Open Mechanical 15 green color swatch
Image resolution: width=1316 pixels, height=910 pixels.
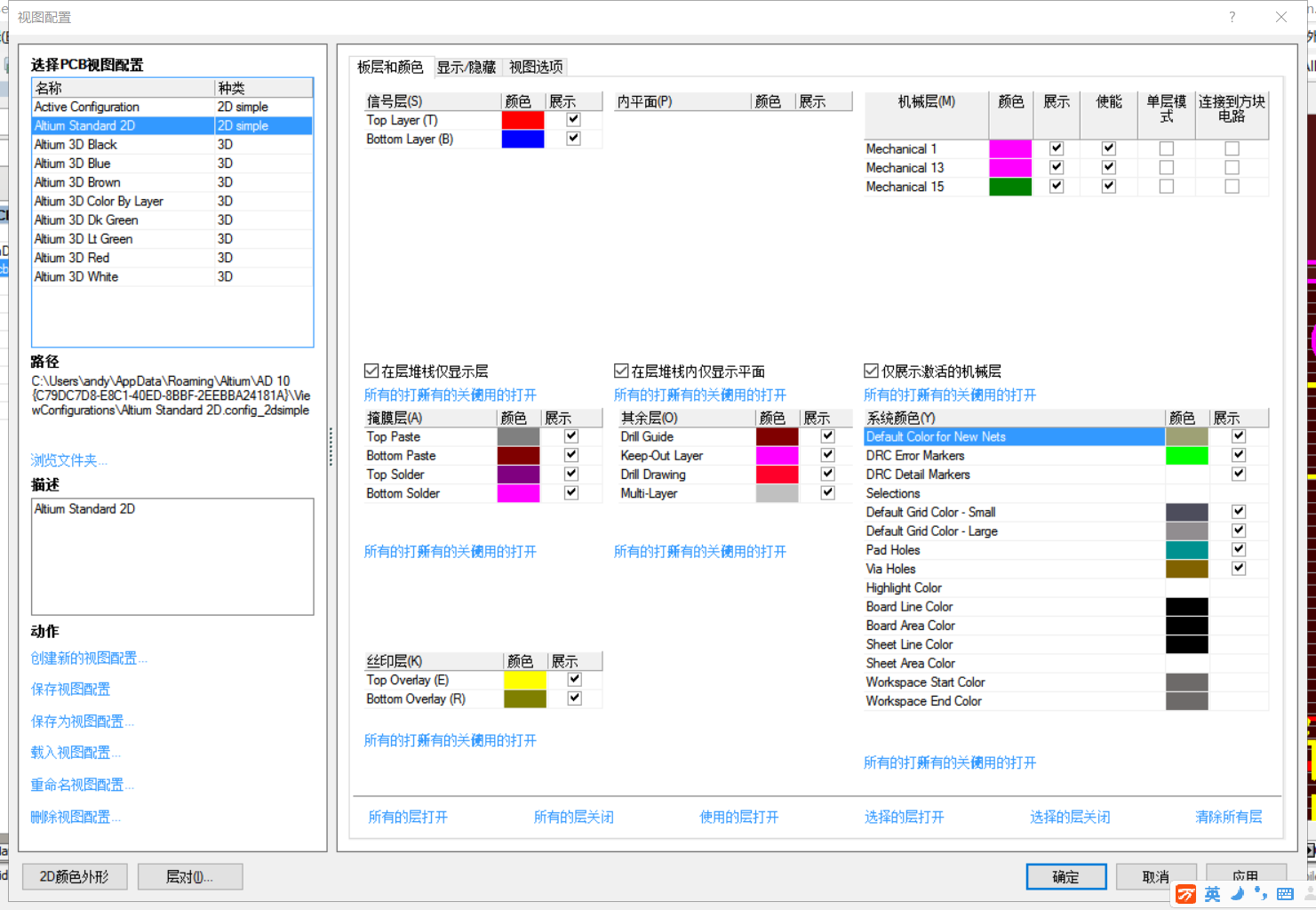[1010, 187]
